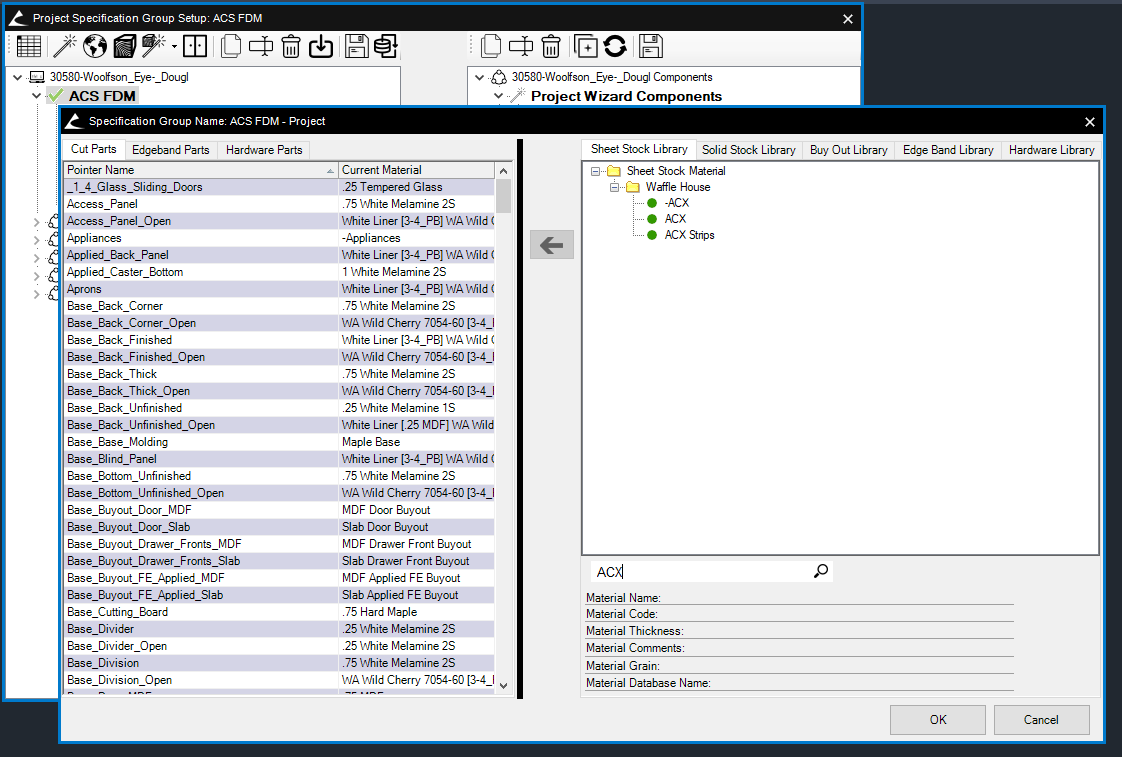
Task: Click the globe icon in the toolbar
Action: pyautogui.click(x=94, y=47)
